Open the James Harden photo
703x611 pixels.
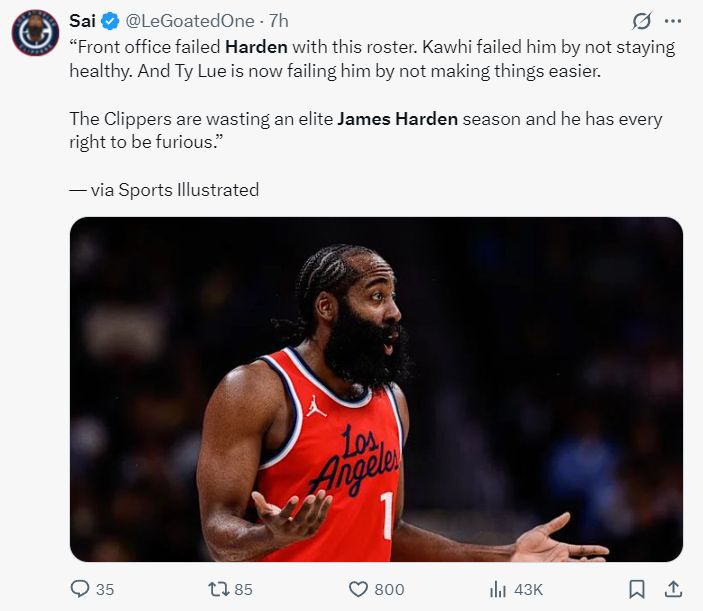pos(376,389)
